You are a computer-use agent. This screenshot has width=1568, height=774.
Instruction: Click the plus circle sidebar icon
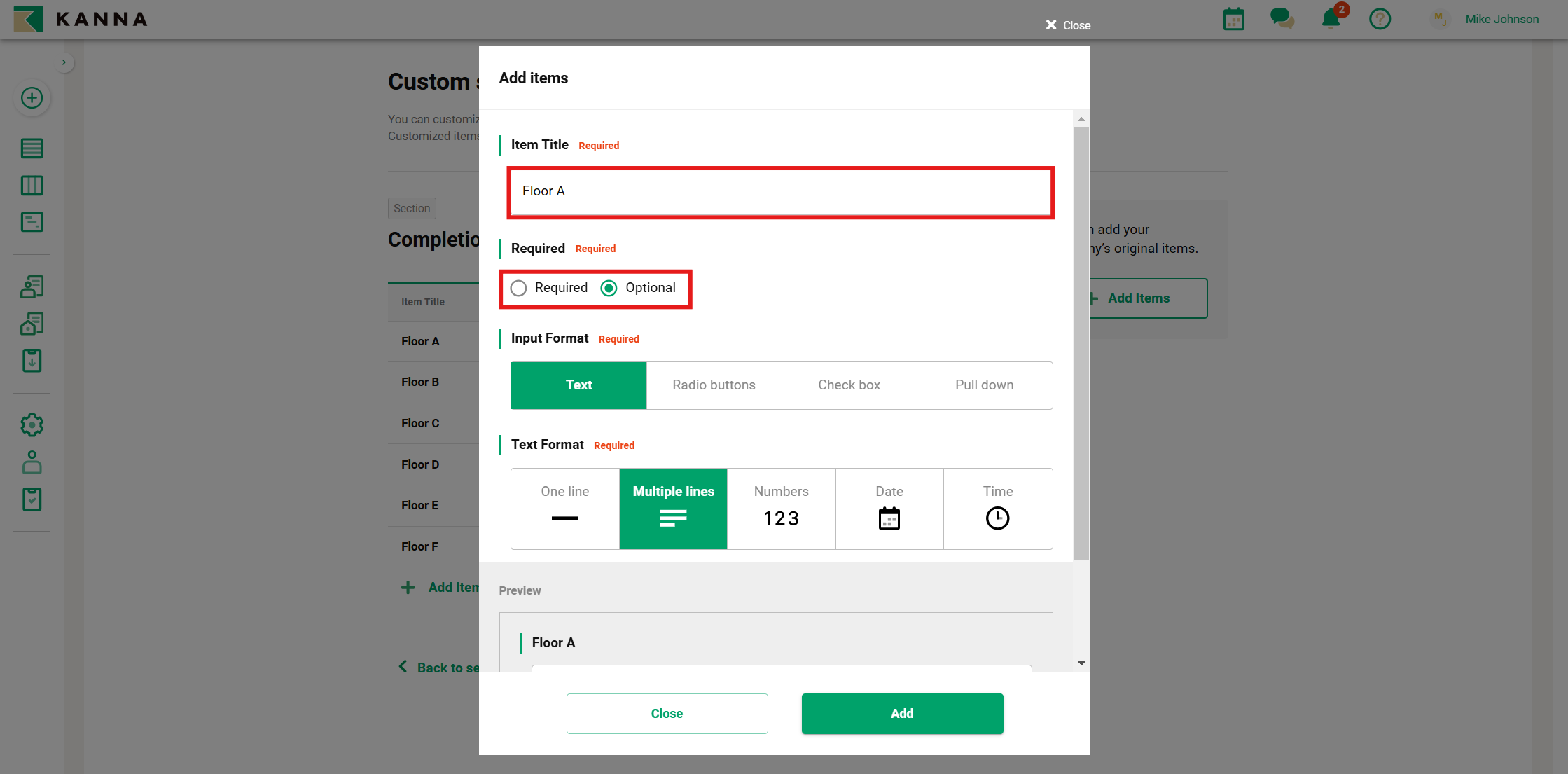(x=32, y=98)
